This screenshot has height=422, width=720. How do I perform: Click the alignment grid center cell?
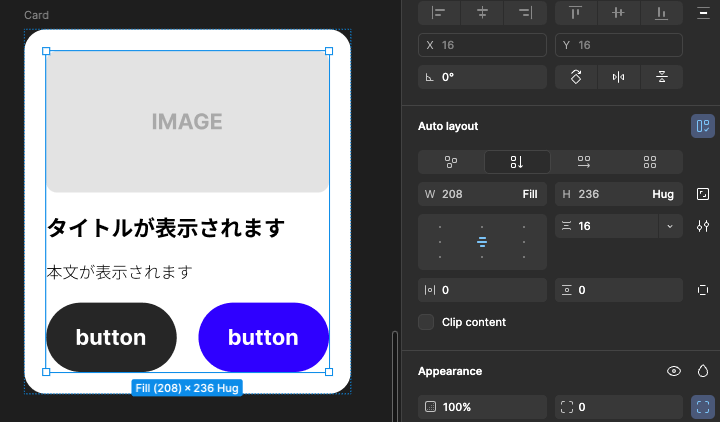[x=482, y=242]
